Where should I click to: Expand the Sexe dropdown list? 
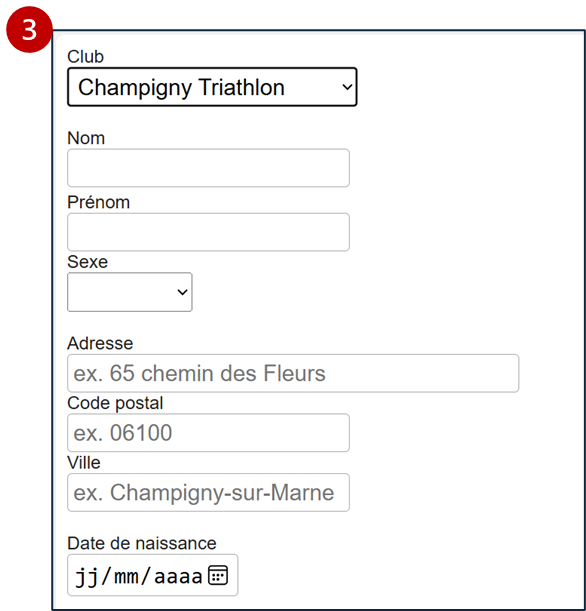click(x=130, y=292)
